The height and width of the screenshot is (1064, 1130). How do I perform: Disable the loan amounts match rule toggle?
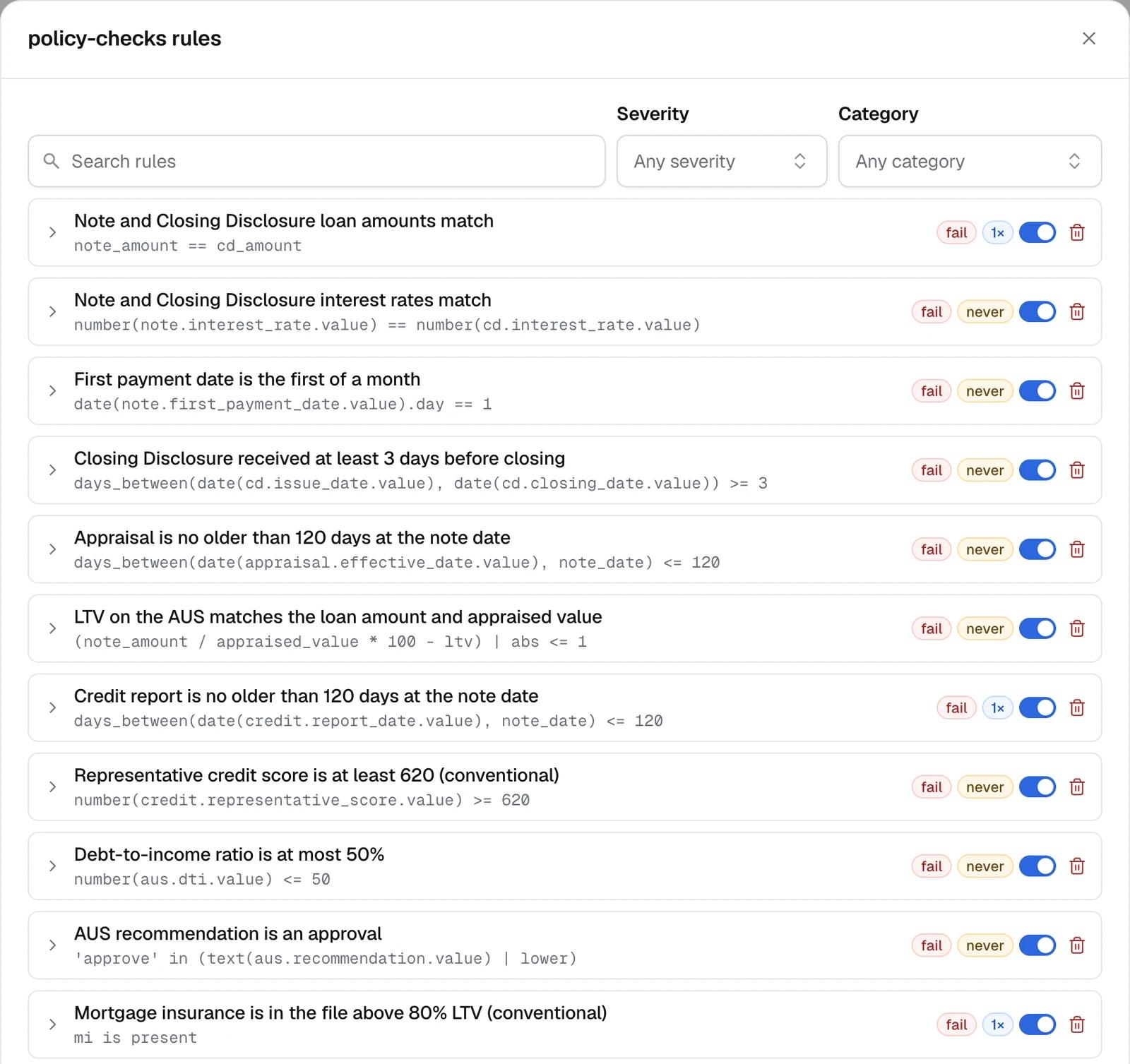(1037, 232)
